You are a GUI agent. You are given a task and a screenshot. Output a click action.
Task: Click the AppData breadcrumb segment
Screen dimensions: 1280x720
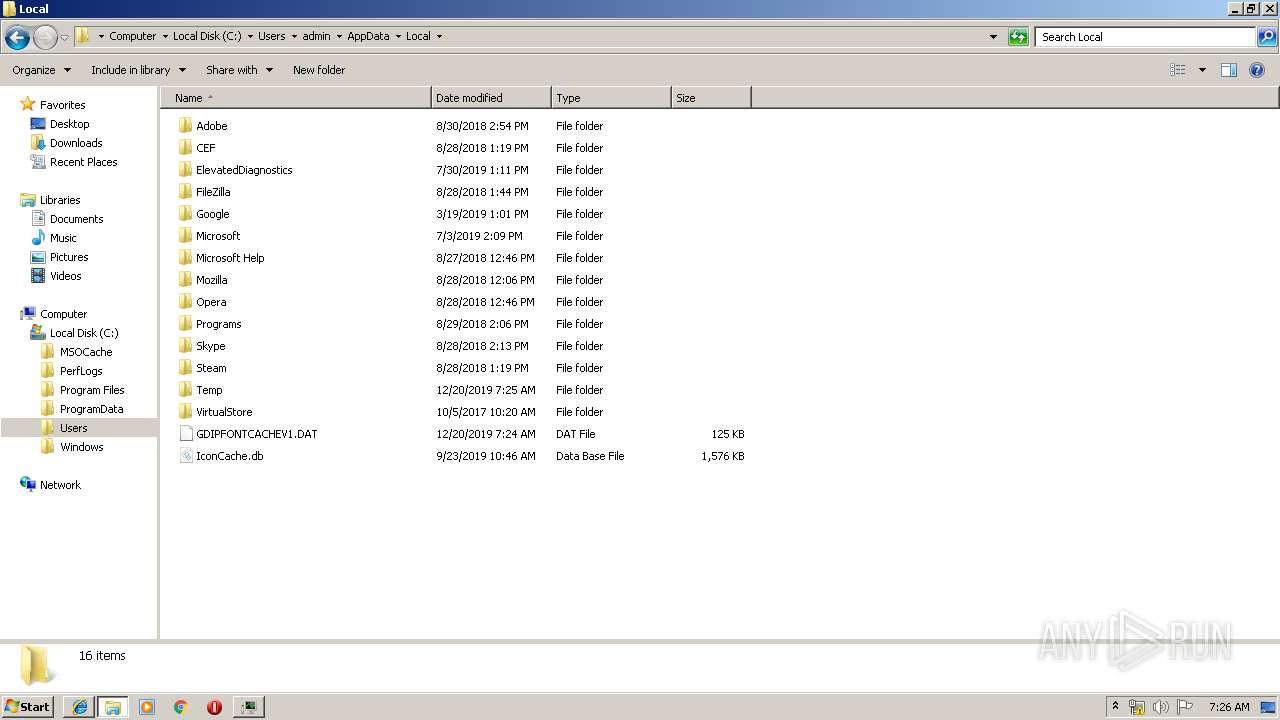click(x=368, y=36)
